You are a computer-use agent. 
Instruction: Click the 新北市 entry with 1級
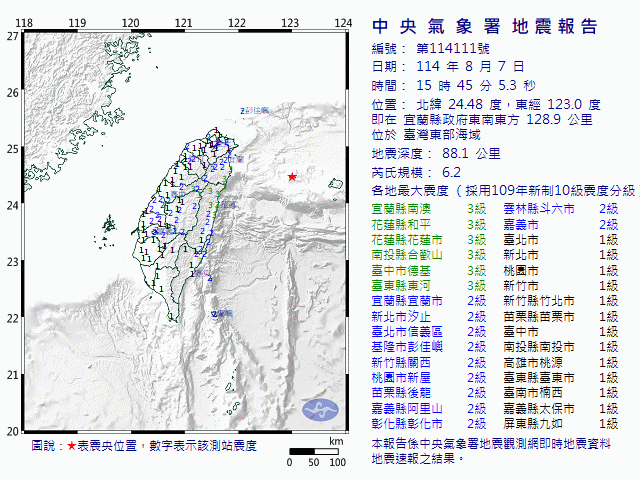coord(521,255)
